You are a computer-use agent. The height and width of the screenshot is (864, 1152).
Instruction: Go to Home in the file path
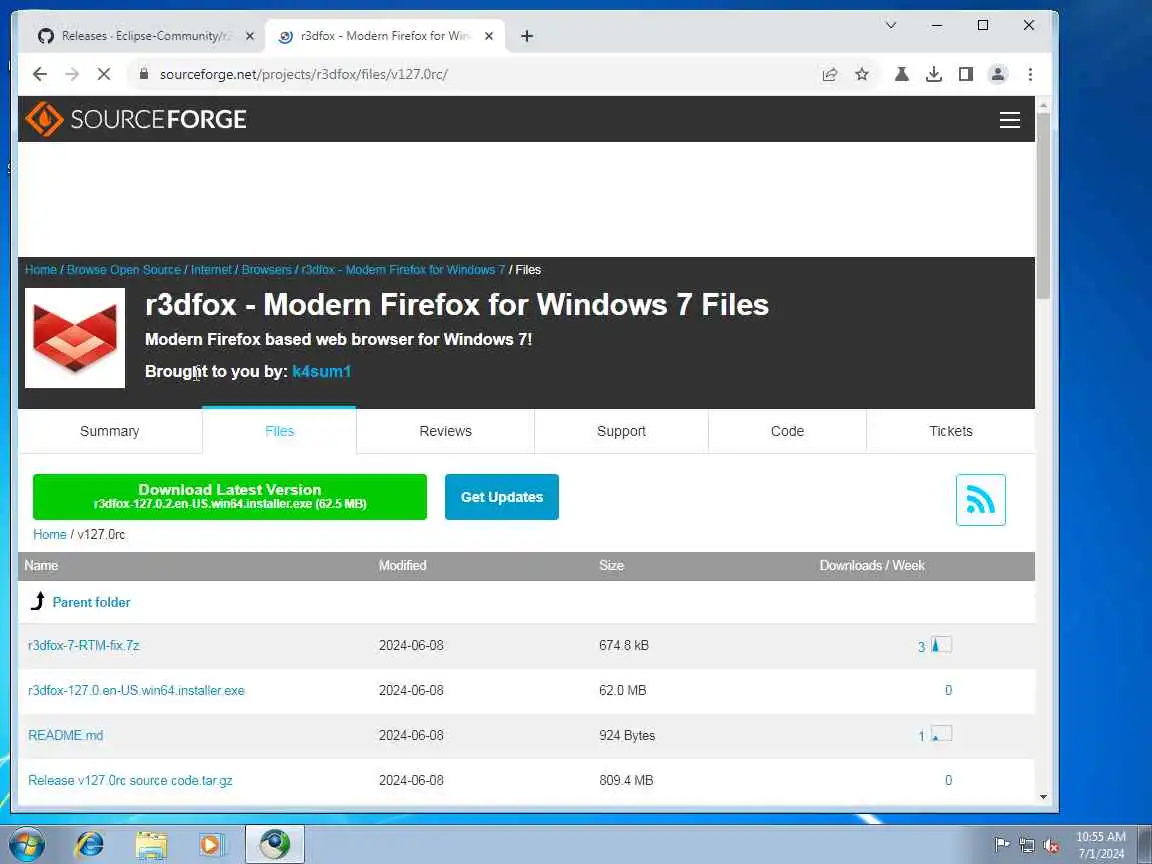pyautogui.click(x=49, y=534)
